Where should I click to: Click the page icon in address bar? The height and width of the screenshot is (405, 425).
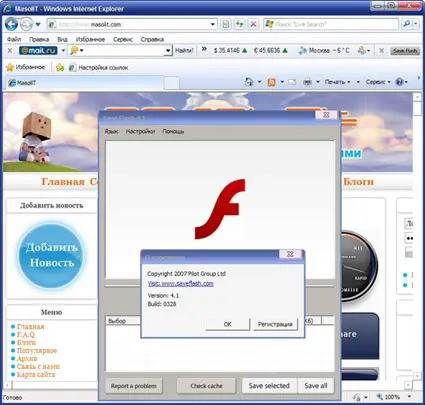coord(52,24)
